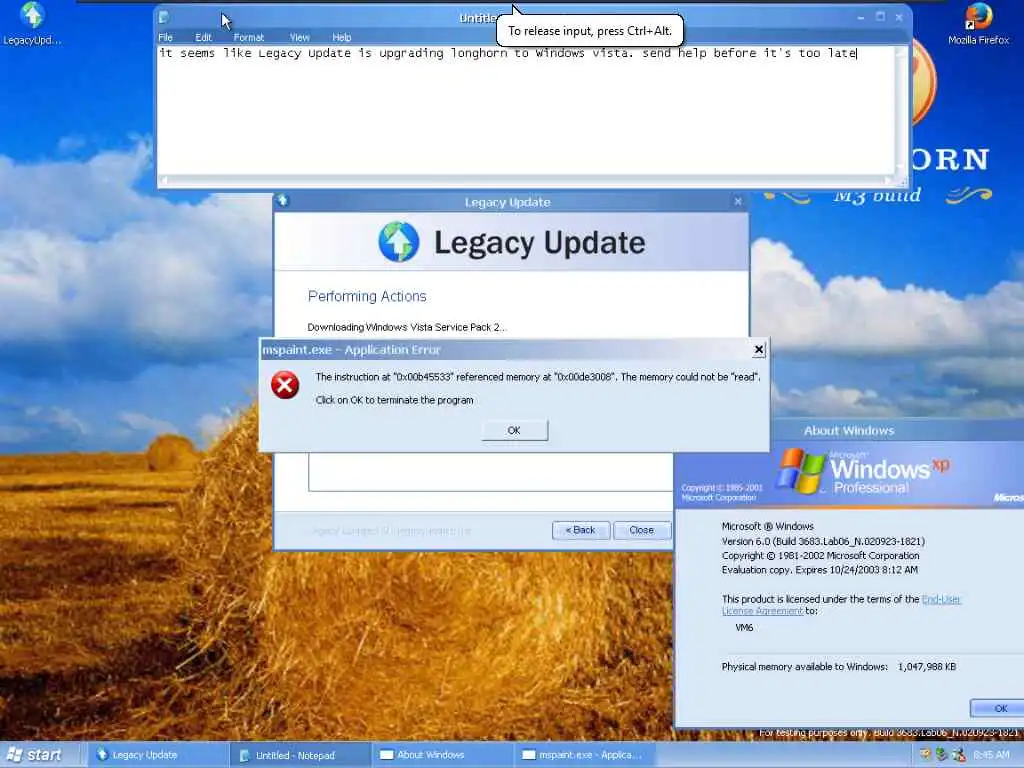Click 'Click on OK to terminate the program' text
The width and height of the screenshot is (1024, 768).
[x=394, y=400]
